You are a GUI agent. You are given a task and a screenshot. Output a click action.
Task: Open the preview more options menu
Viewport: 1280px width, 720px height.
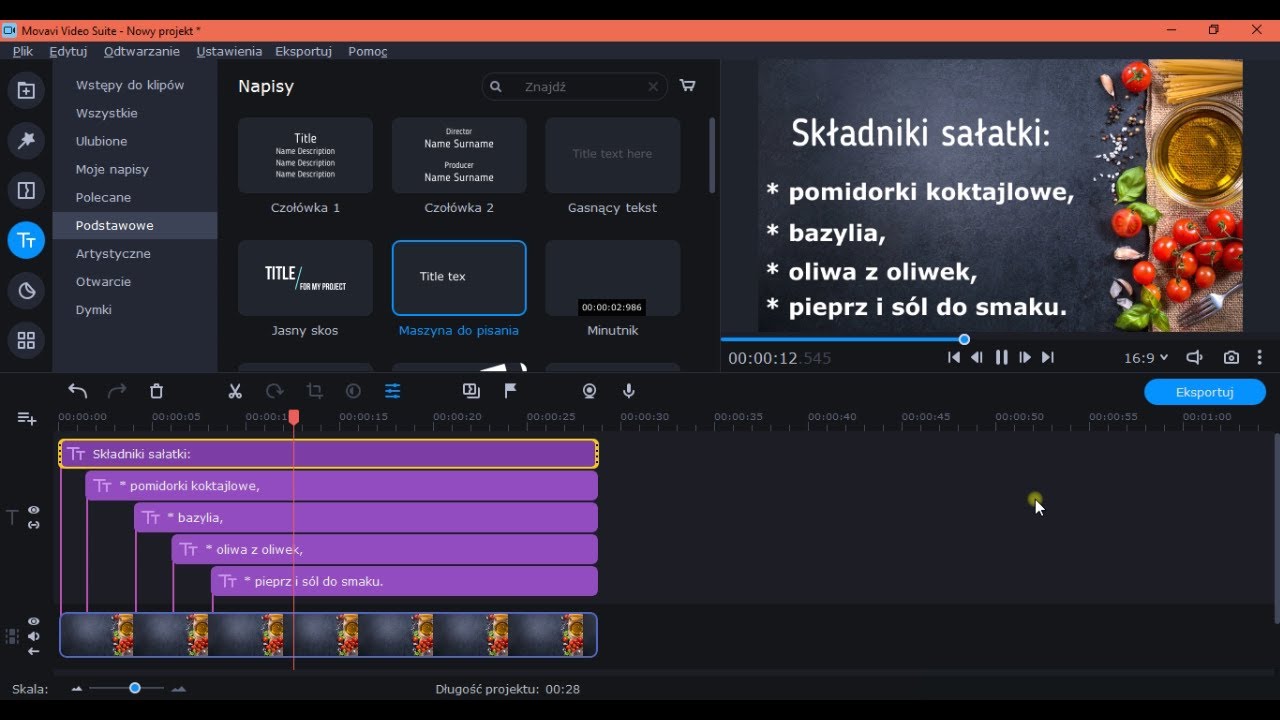tap(1260, 357)
